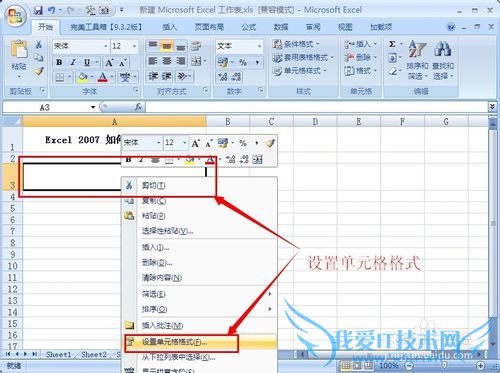Click the red font color A in ribbon
Image resolution: width=500 pixels, height=373 pixels.
click(103, 77)
